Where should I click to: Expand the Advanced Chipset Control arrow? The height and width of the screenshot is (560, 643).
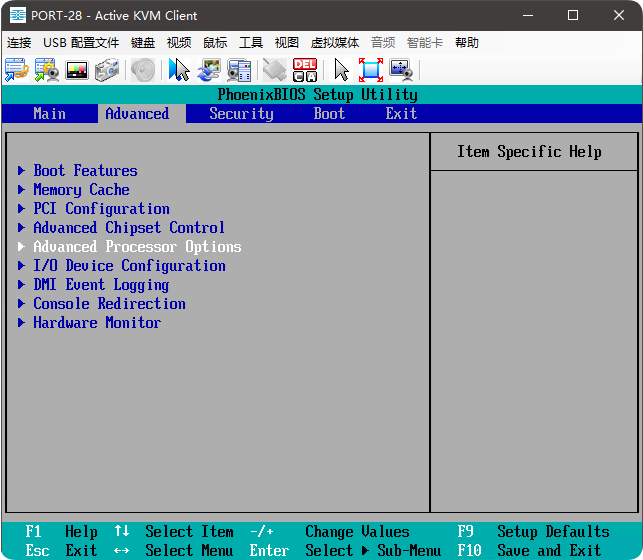[x=21, y=228]
